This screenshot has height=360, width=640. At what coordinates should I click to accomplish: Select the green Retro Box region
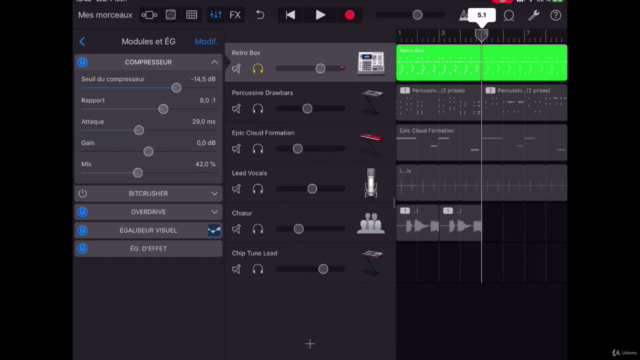482,62
